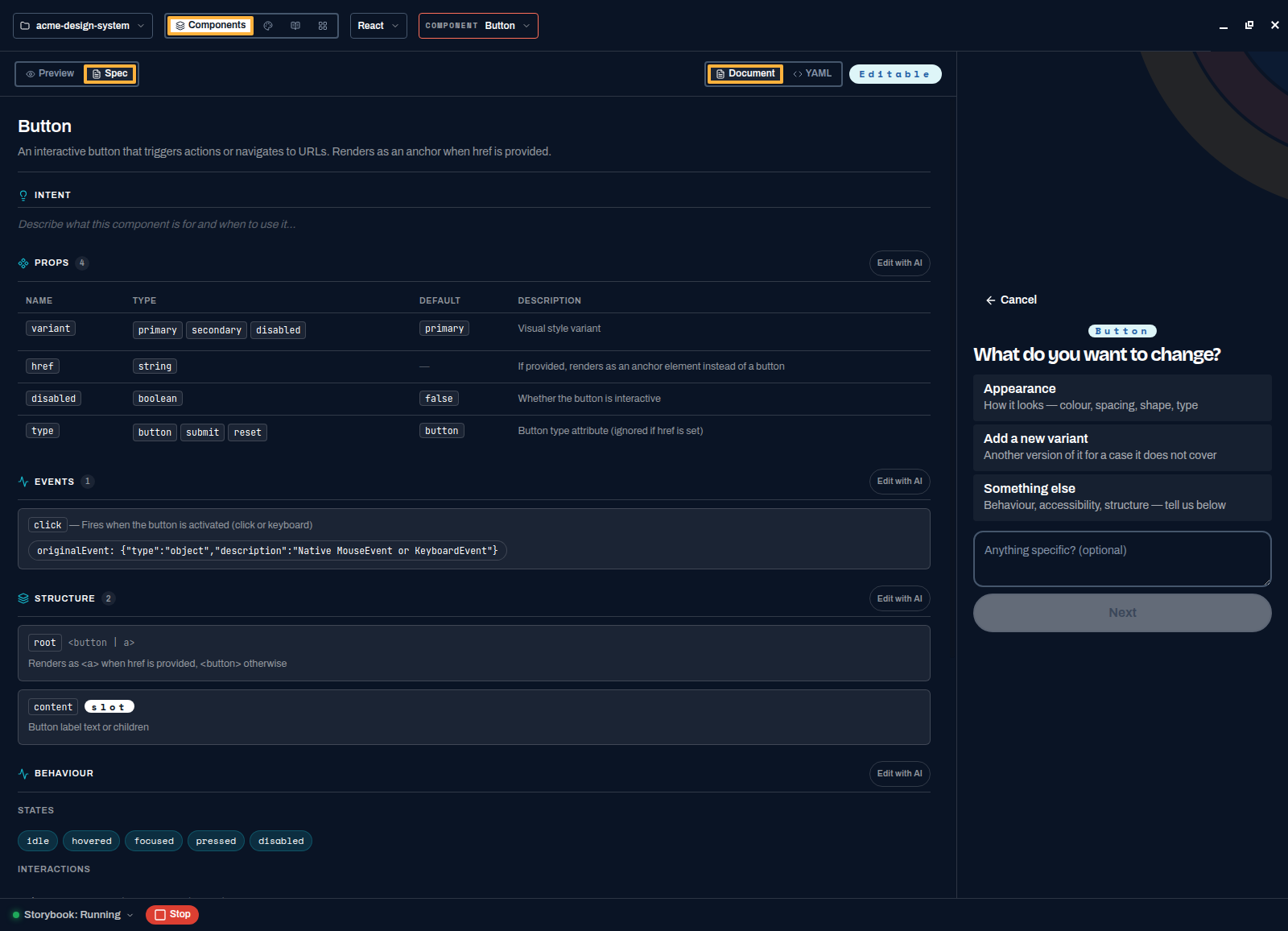The height and width of the screenshot is (931, 1288).
Task: Switch to Document view
Action: coord(745,73)
